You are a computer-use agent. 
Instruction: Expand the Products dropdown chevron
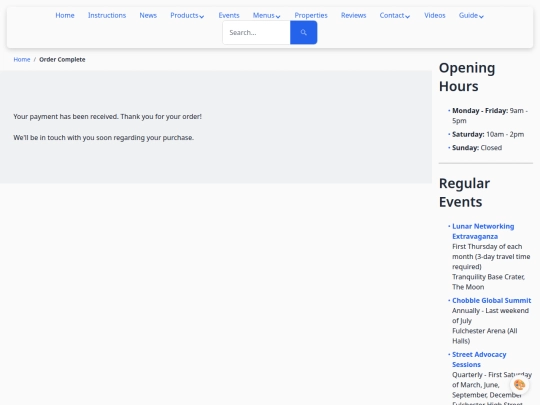(x=202, y=16)
